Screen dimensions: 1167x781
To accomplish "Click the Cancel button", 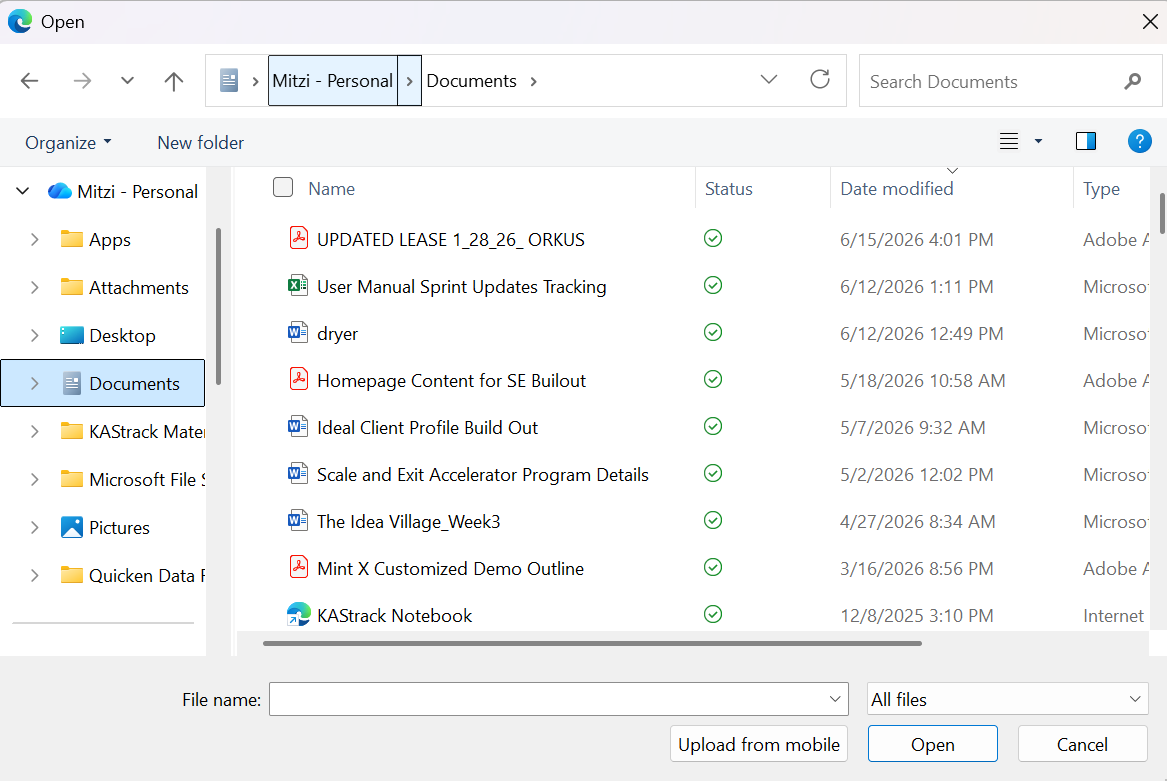I will point(1082,744).
